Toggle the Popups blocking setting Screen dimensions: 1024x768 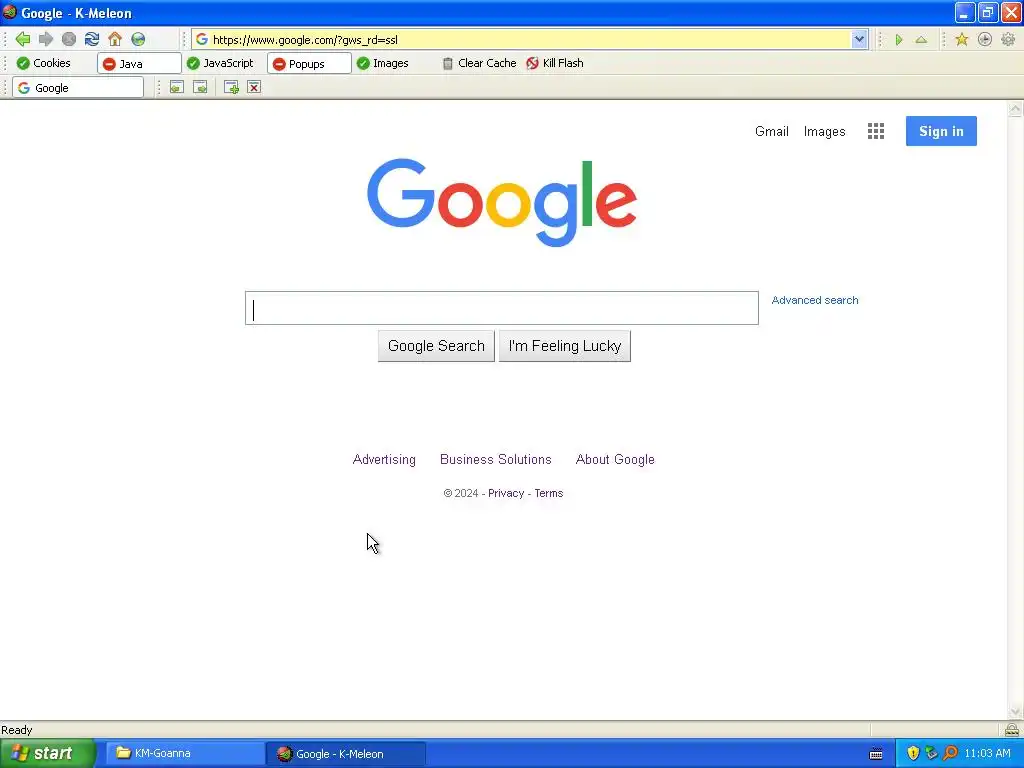coord(309,63)
